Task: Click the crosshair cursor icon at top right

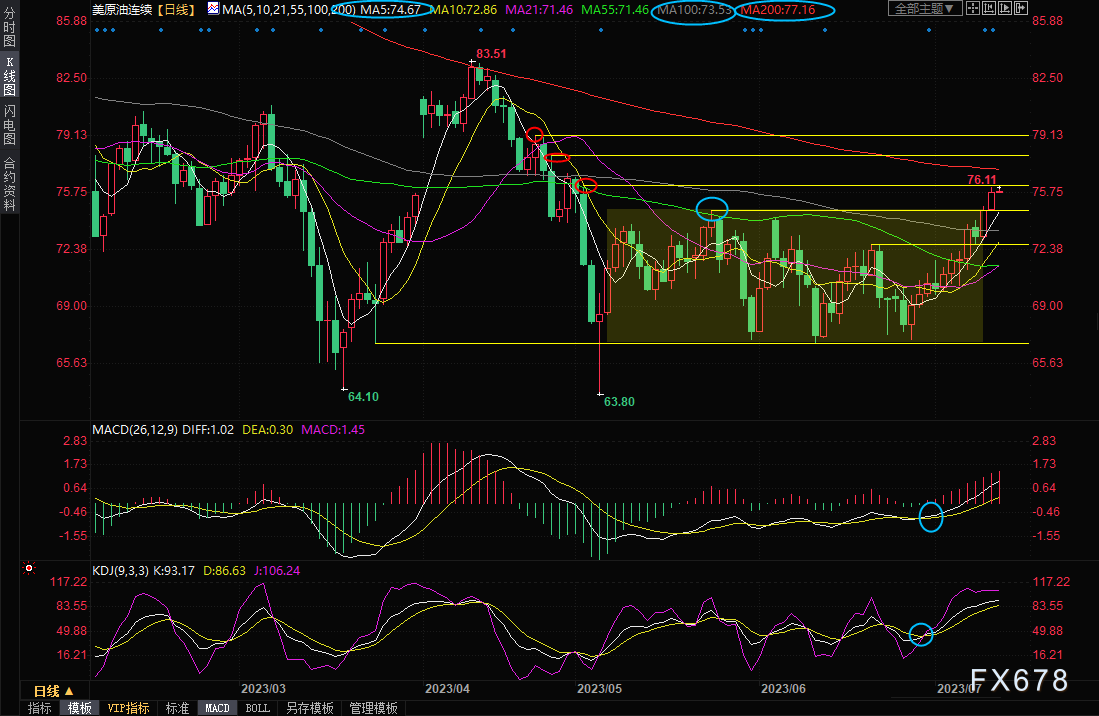Action: (974, 8)
